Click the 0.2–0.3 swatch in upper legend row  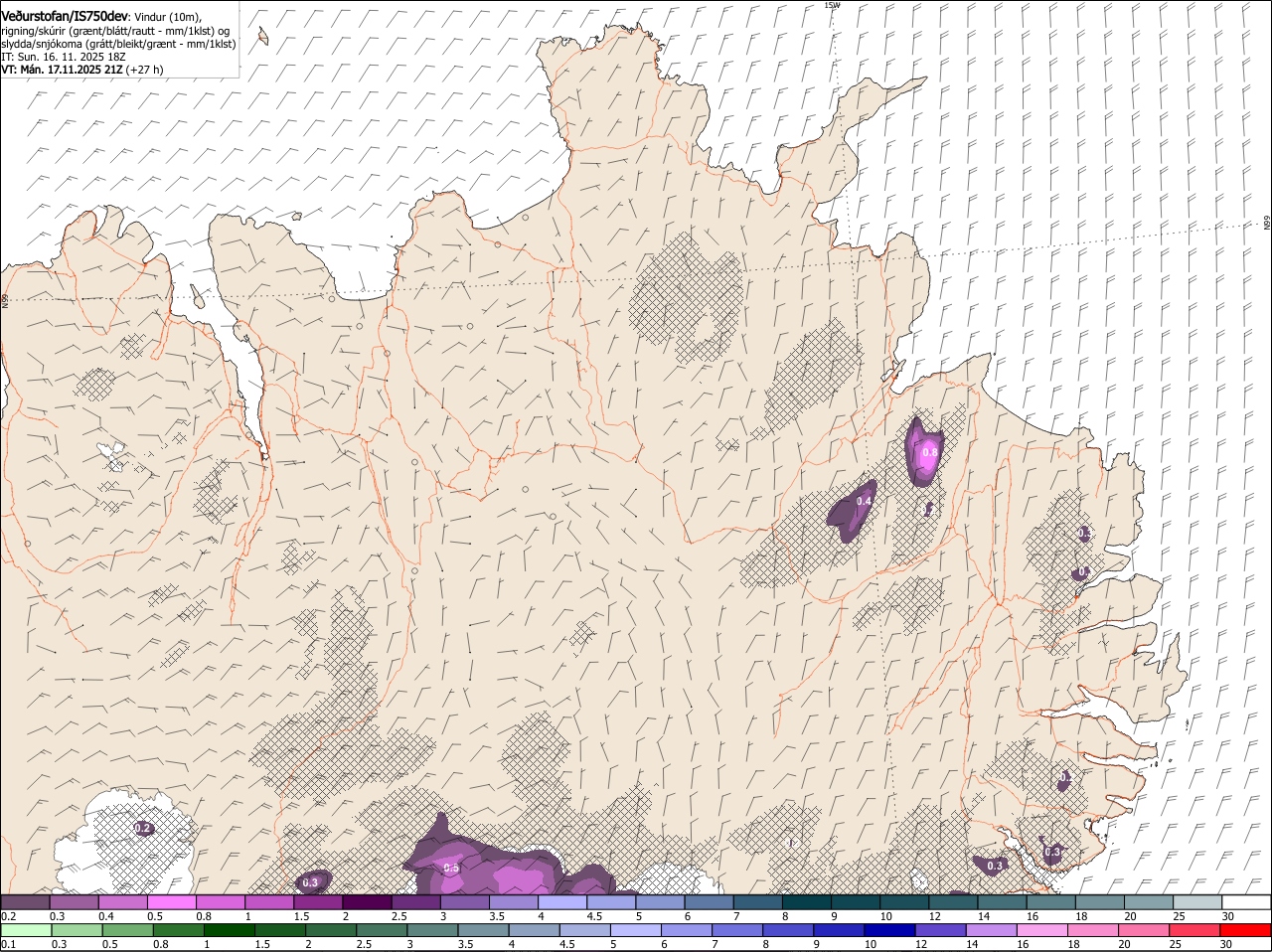coord(26,902)
